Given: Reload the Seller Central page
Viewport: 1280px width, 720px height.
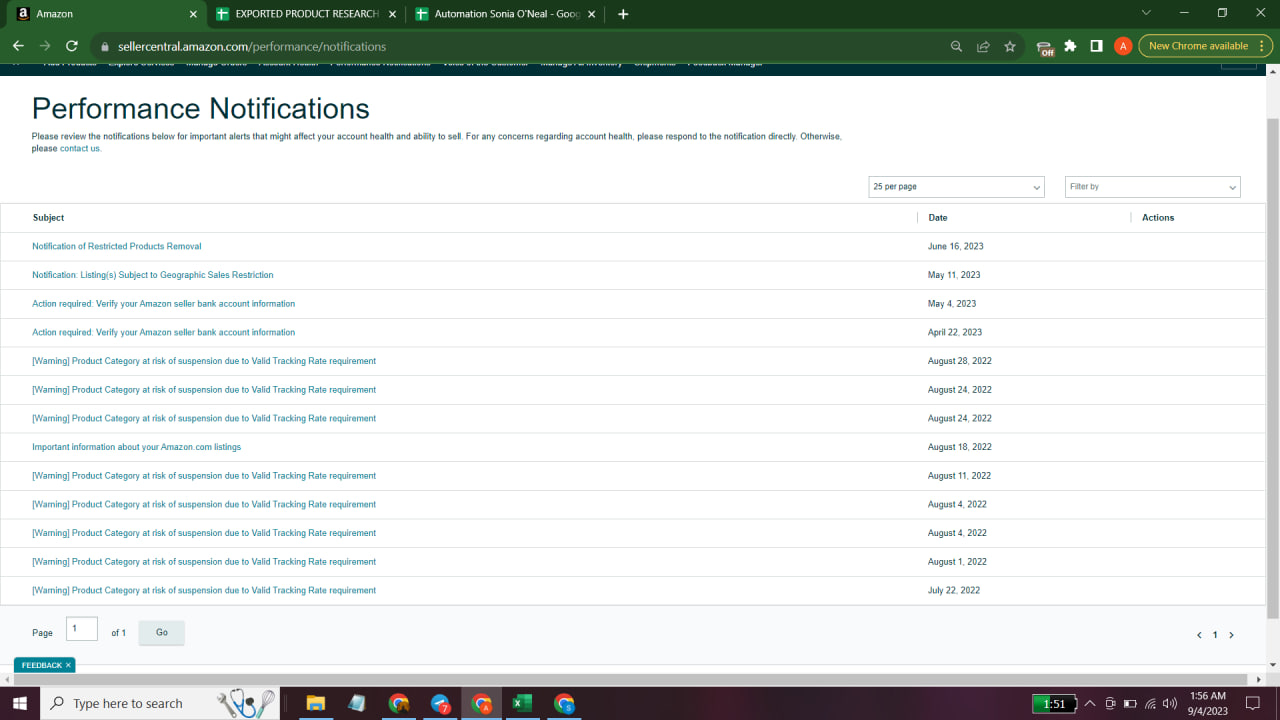Looking at the screenshot, I should coord(72,46).
